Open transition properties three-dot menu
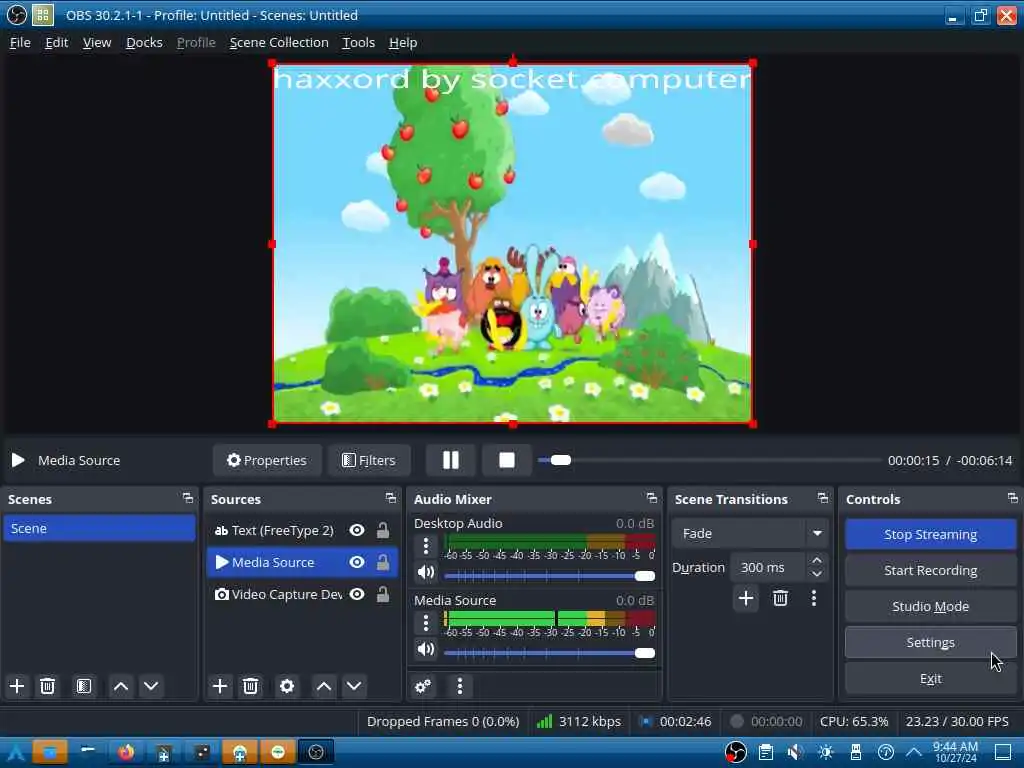This screenshot has width=1024, height=768. click(x=814, y=598)
